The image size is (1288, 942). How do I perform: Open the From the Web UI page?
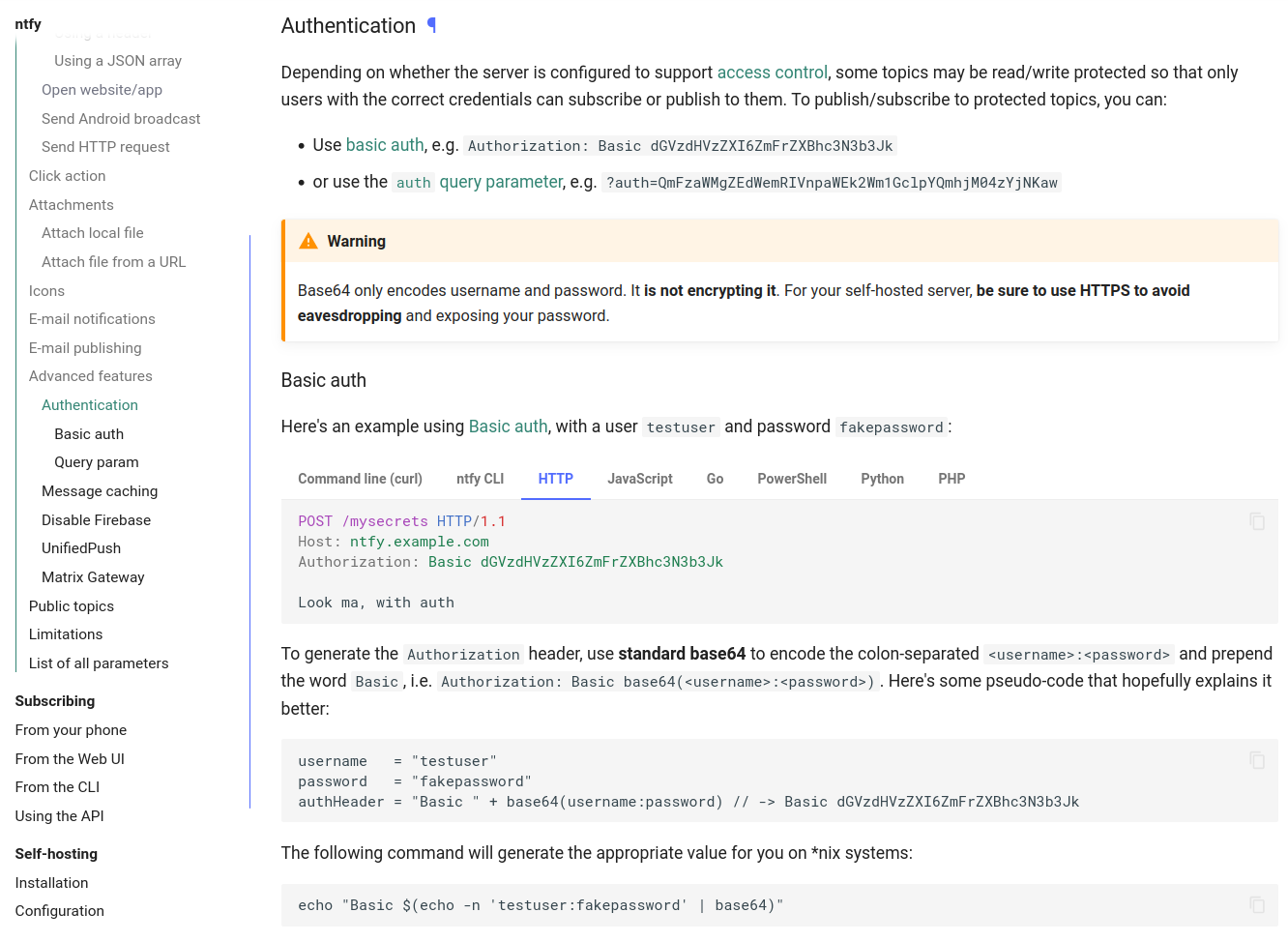tap(70, 758)
